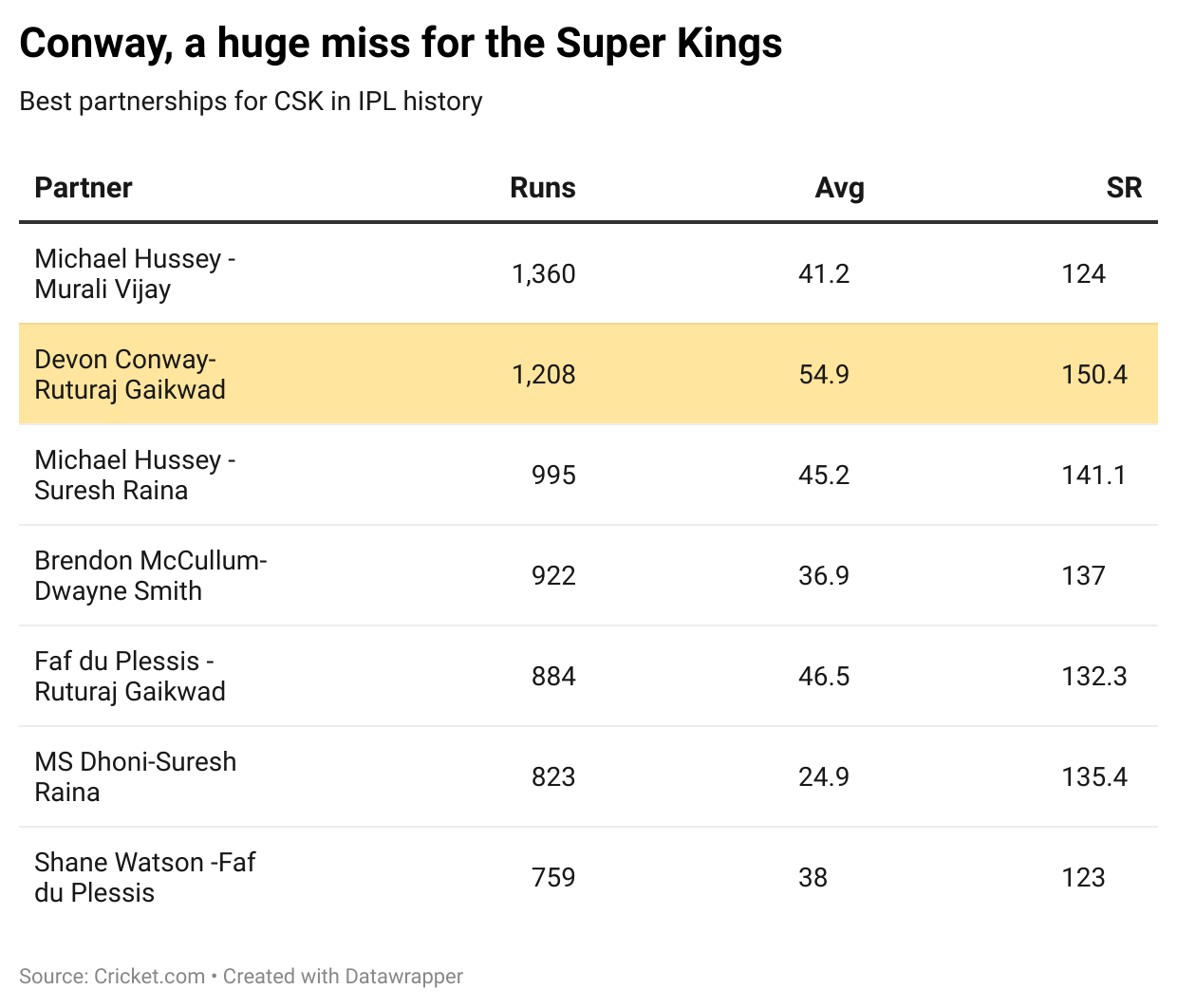Click the 922 runs cell

[553, 576]
